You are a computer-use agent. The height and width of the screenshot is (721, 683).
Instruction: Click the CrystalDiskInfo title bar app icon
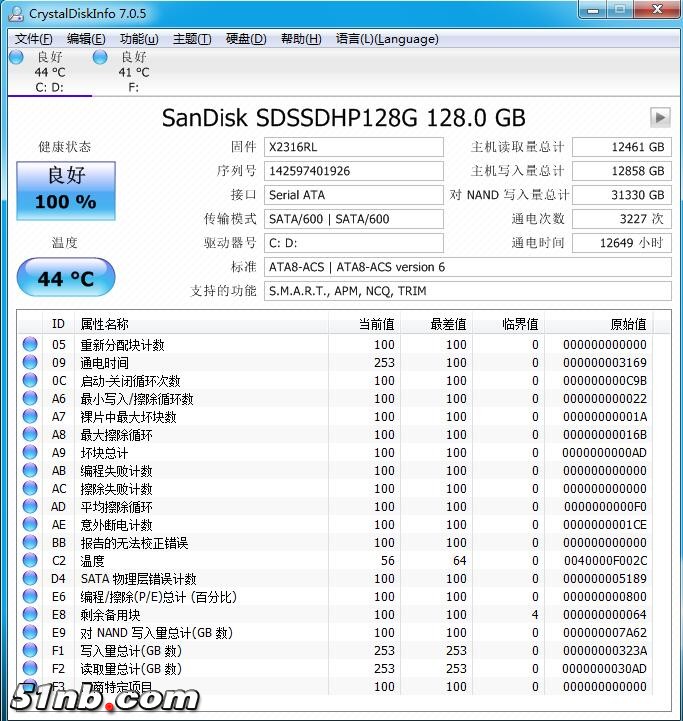tap(17, 13)
